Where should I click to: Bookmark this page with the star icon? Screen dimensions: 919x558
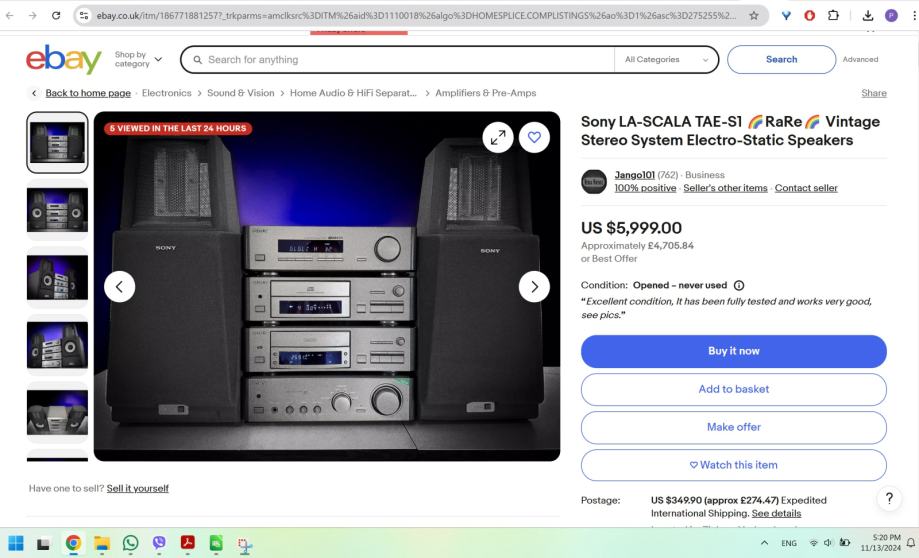pyautogui.click(x=754, y=16)
